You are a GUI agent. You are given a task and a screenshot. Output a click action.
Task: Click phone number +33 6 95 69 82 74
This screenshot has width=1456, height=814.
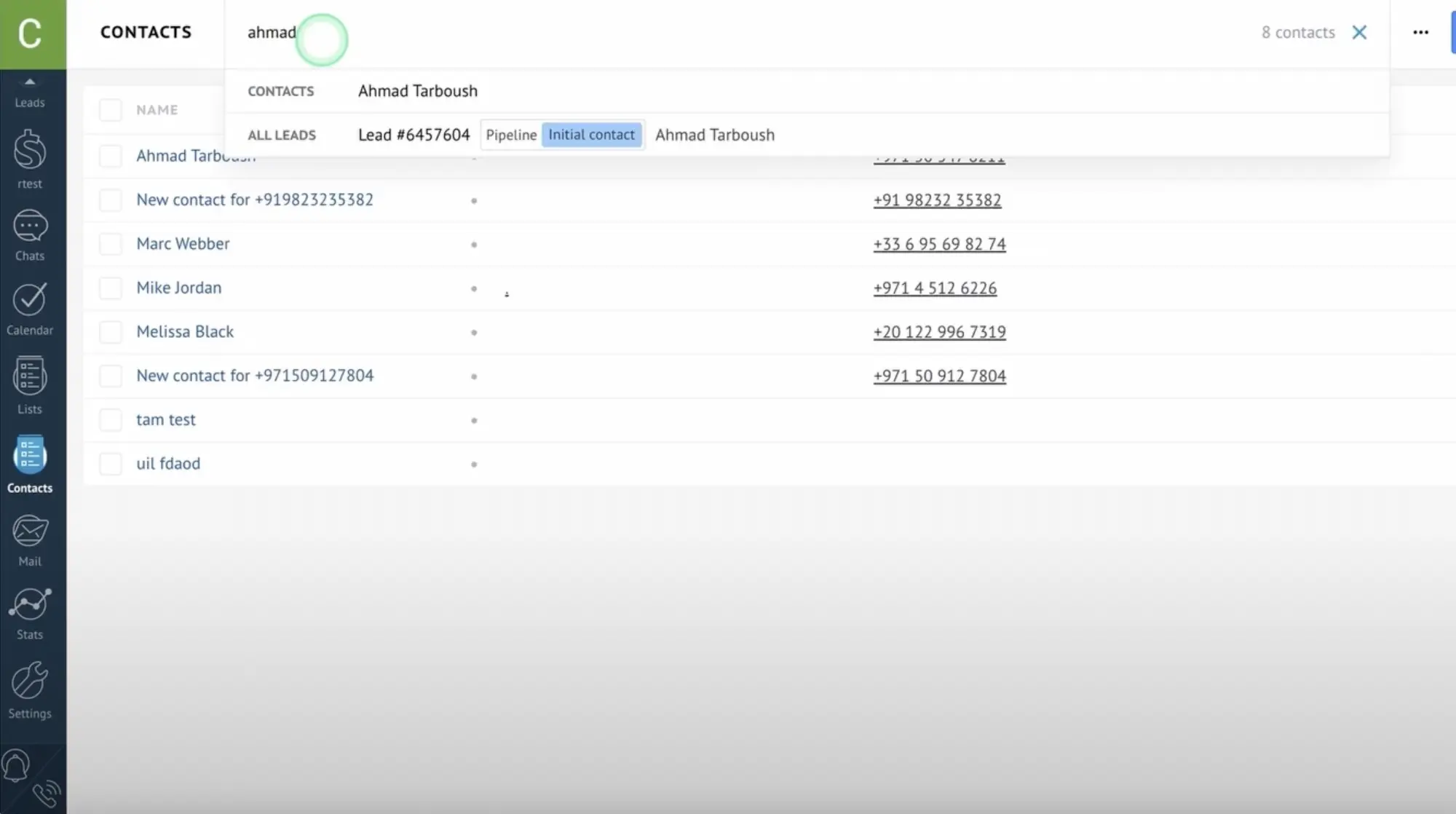tap(939, 245)
